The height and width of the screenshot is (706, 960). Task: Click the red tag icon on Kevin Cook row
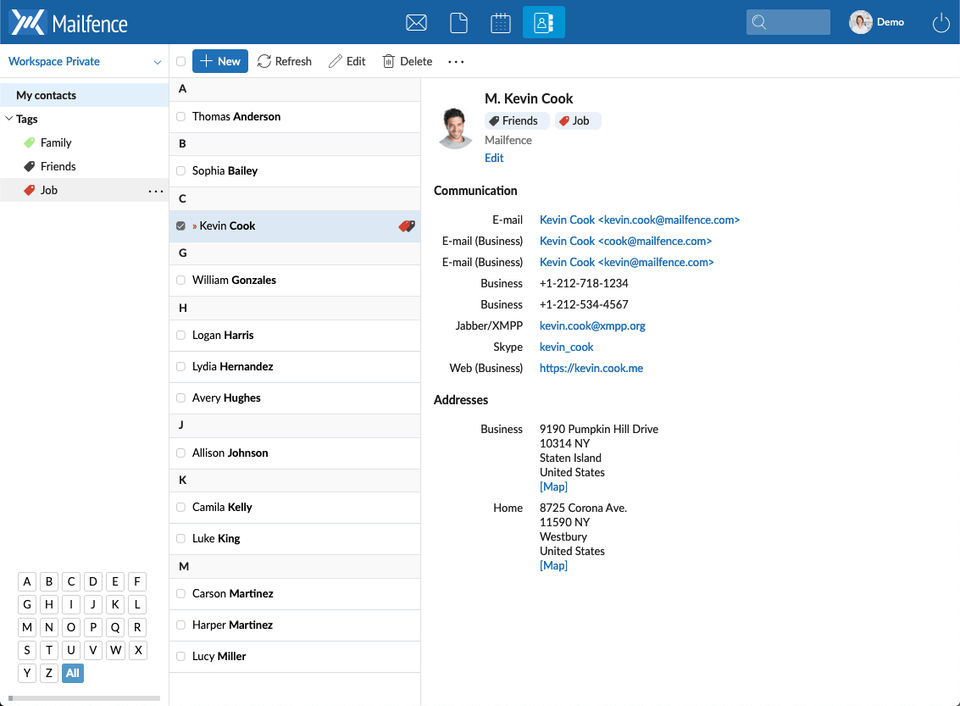(407, 226)
